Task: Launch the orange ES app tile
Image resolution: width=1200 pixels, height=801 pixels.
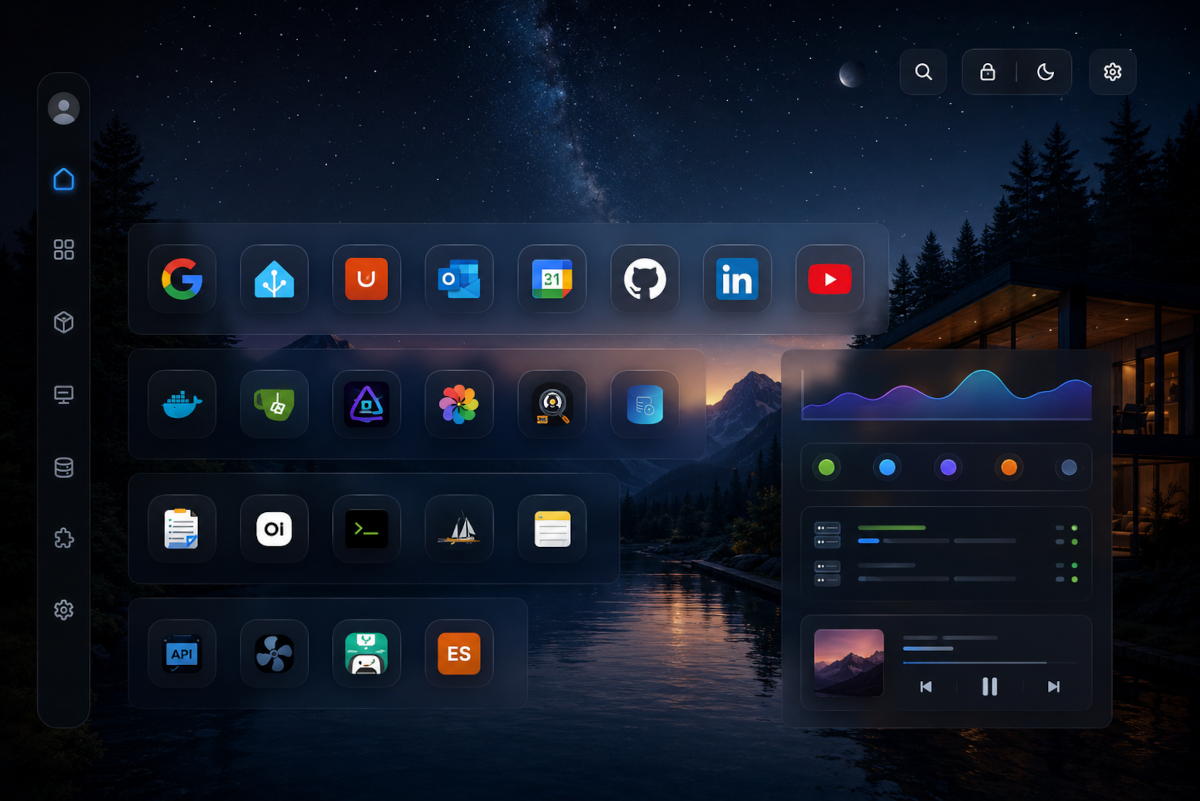Action: 459,654
